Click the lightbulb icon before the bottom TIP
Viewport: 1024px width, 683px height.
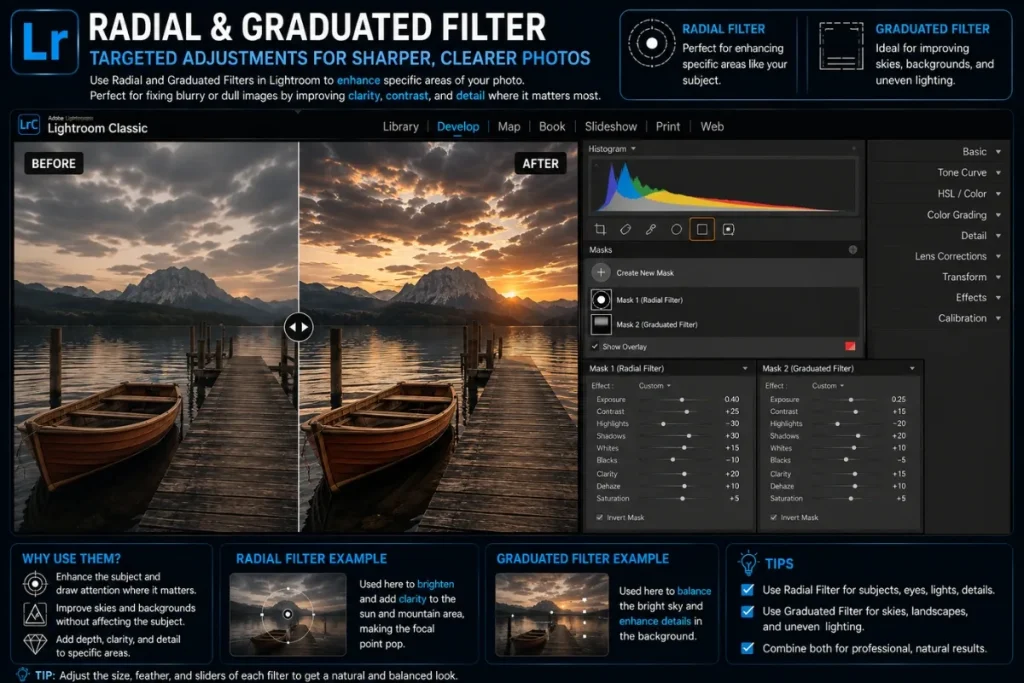(x=23, y=675)
